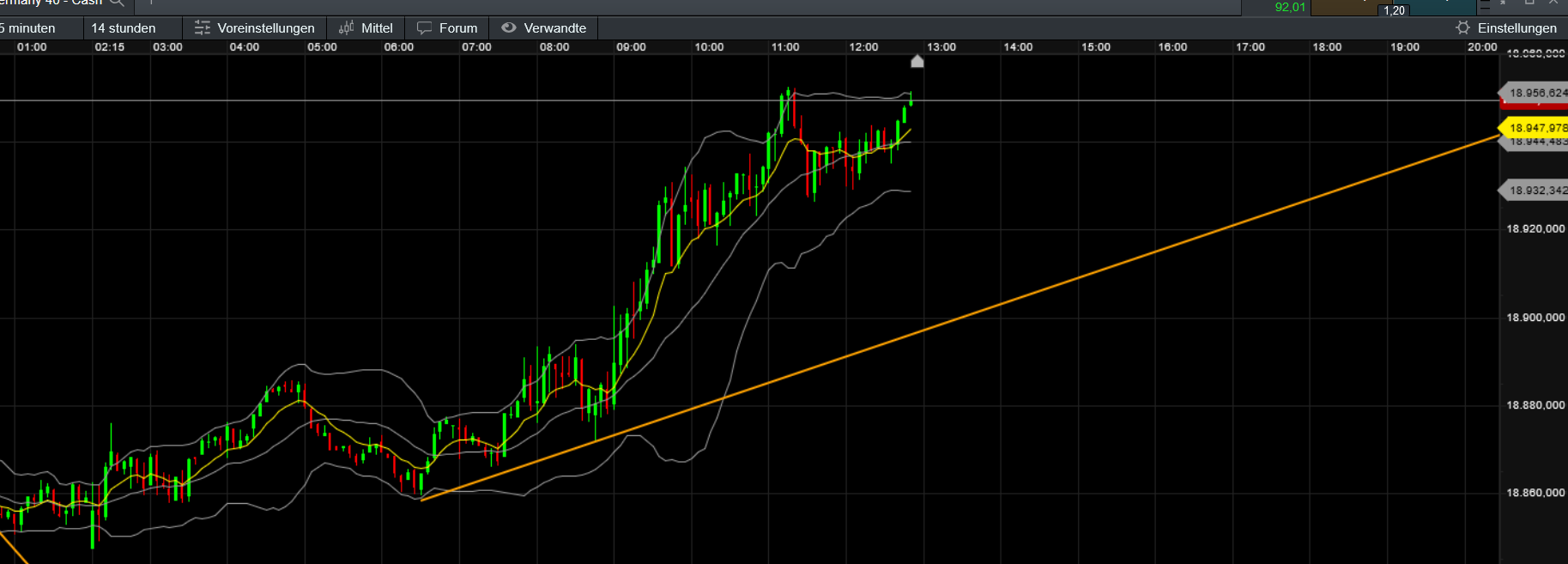The image size is (1568, 564).
Task: Click the red price tag under 18.956,624
Action: pyautogui.click(x=1535, y=104)
